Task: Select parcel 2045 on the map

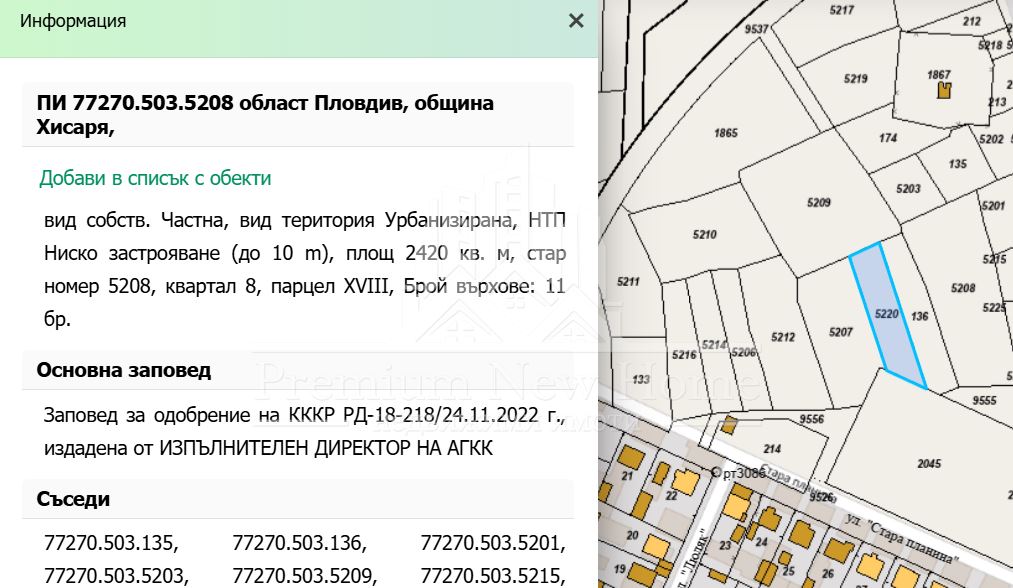Action: [928, 463]
